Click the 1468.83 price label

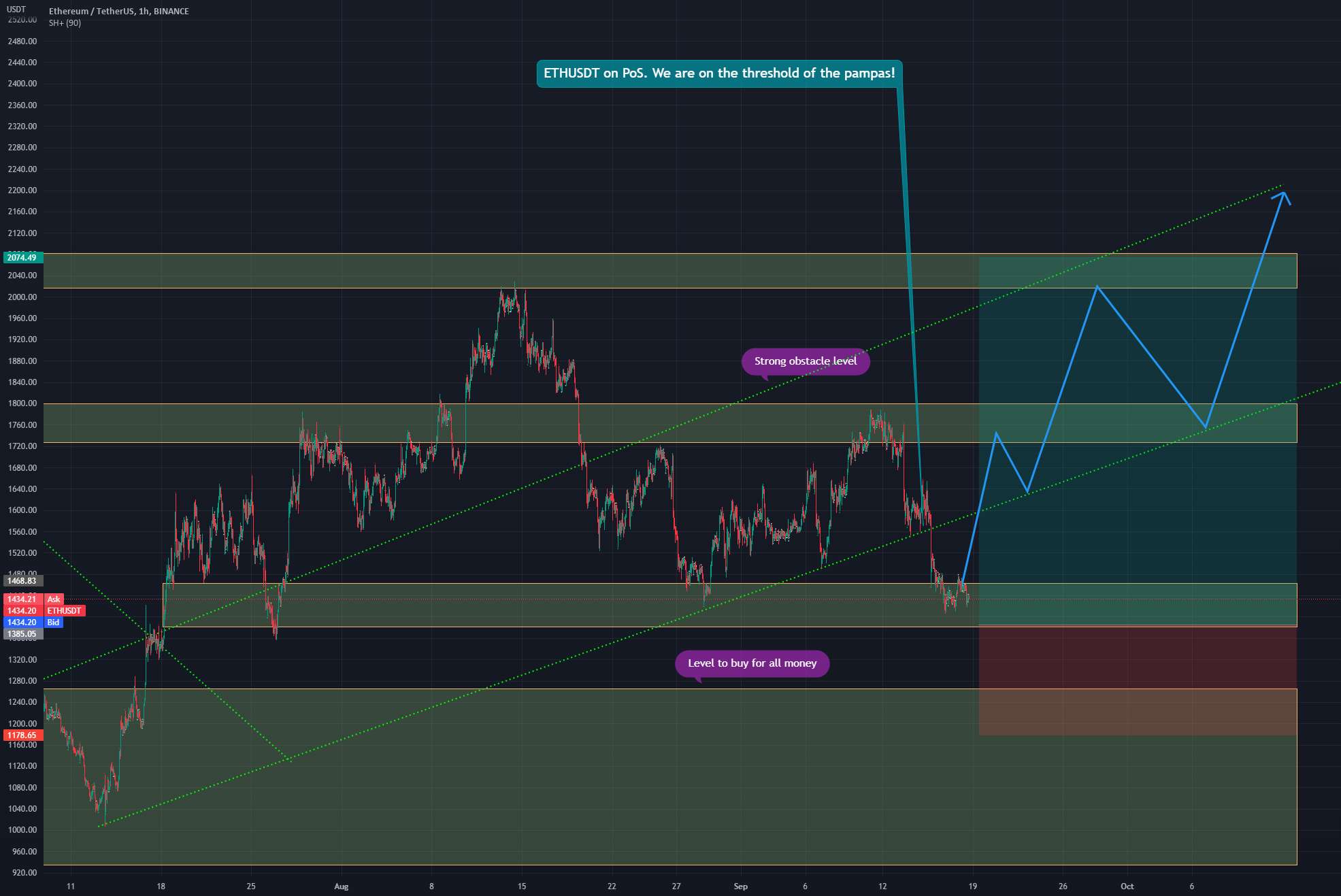(x=22, y=581)
